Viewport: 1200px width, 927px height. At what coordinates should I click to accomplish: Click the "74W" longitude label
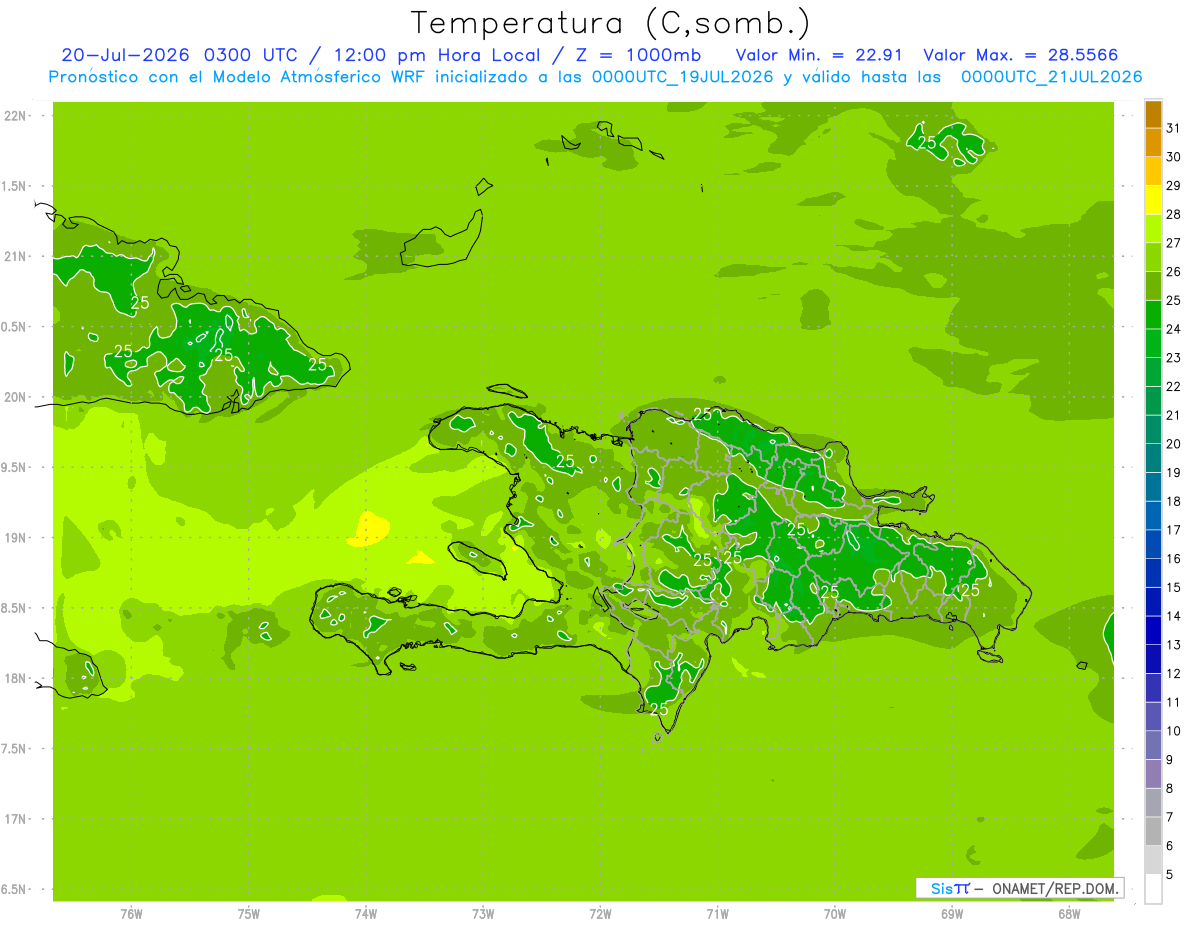[366, 914]
